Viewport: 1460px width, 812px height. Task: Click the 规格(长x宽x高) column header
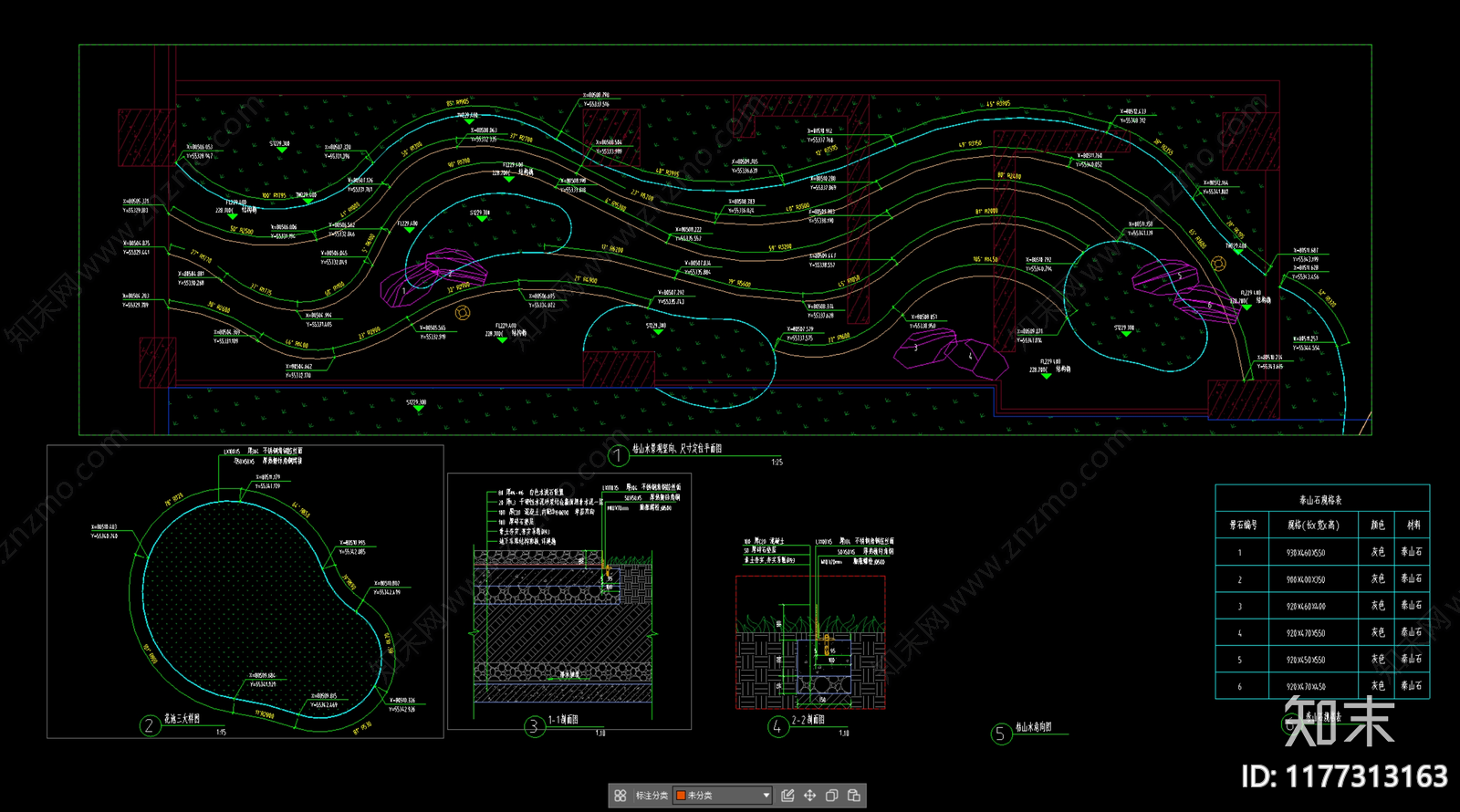(x=1313, y=526)
